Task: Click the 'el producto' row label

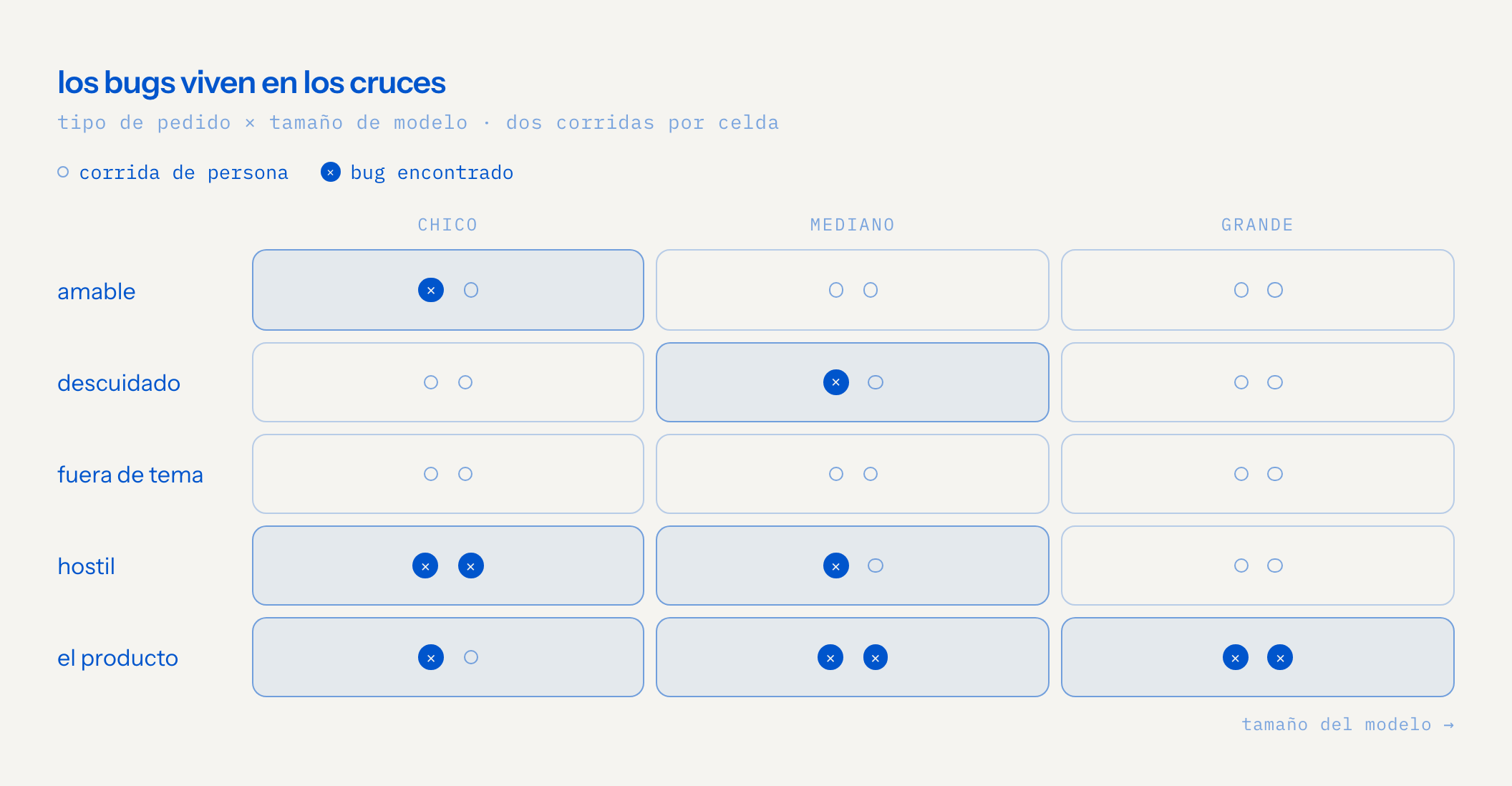Action: click(118, 658)
